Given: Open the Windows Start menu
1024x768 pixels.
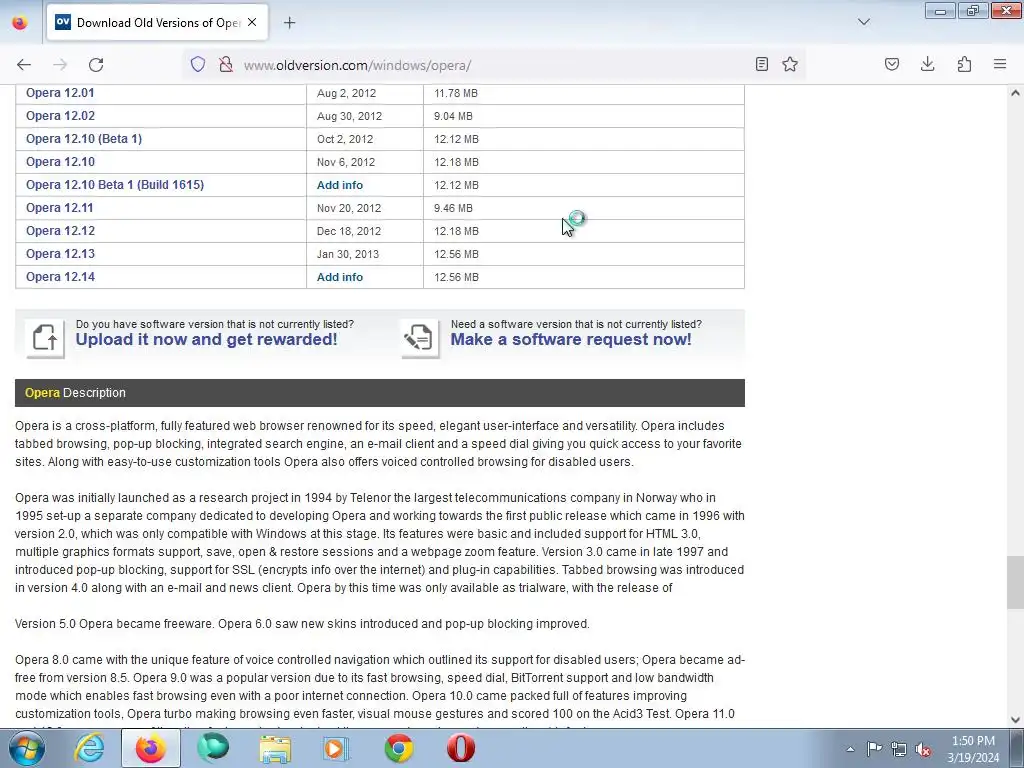Looking at the screenshot, I should click(x=27, y=748).
